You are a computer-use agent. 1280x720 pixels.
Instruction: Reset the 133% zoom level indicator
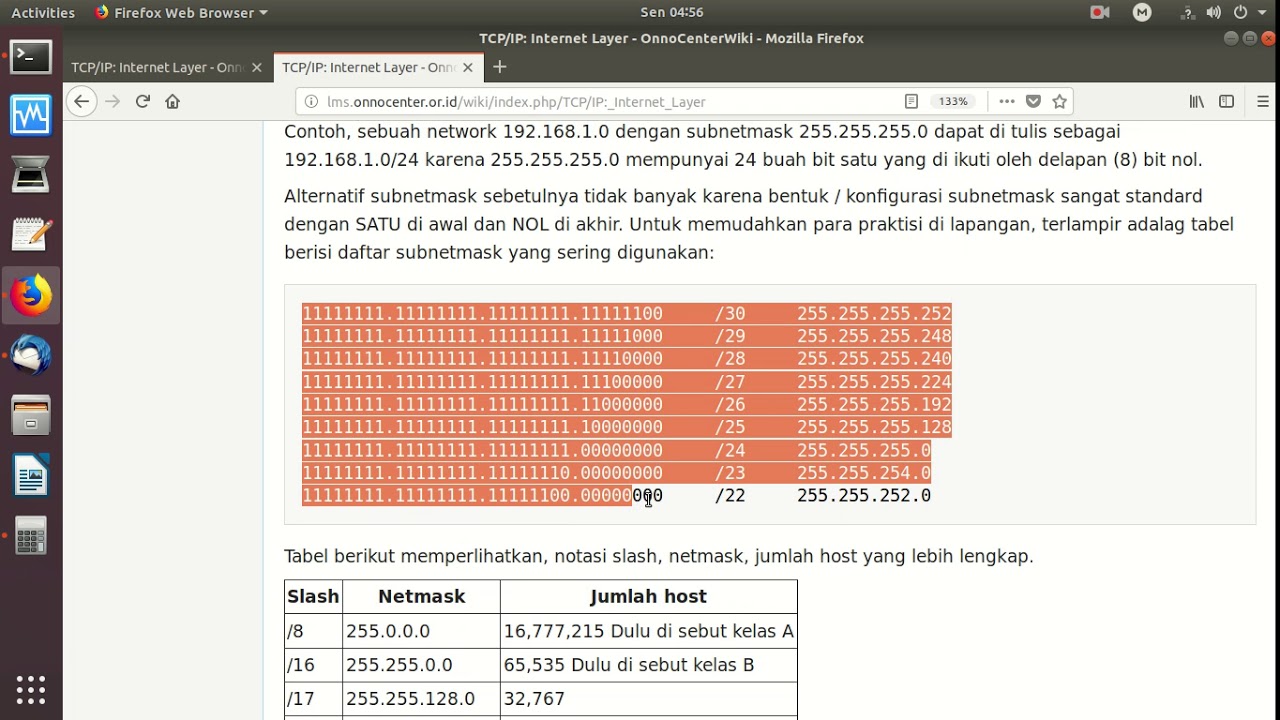click(953, 101)
